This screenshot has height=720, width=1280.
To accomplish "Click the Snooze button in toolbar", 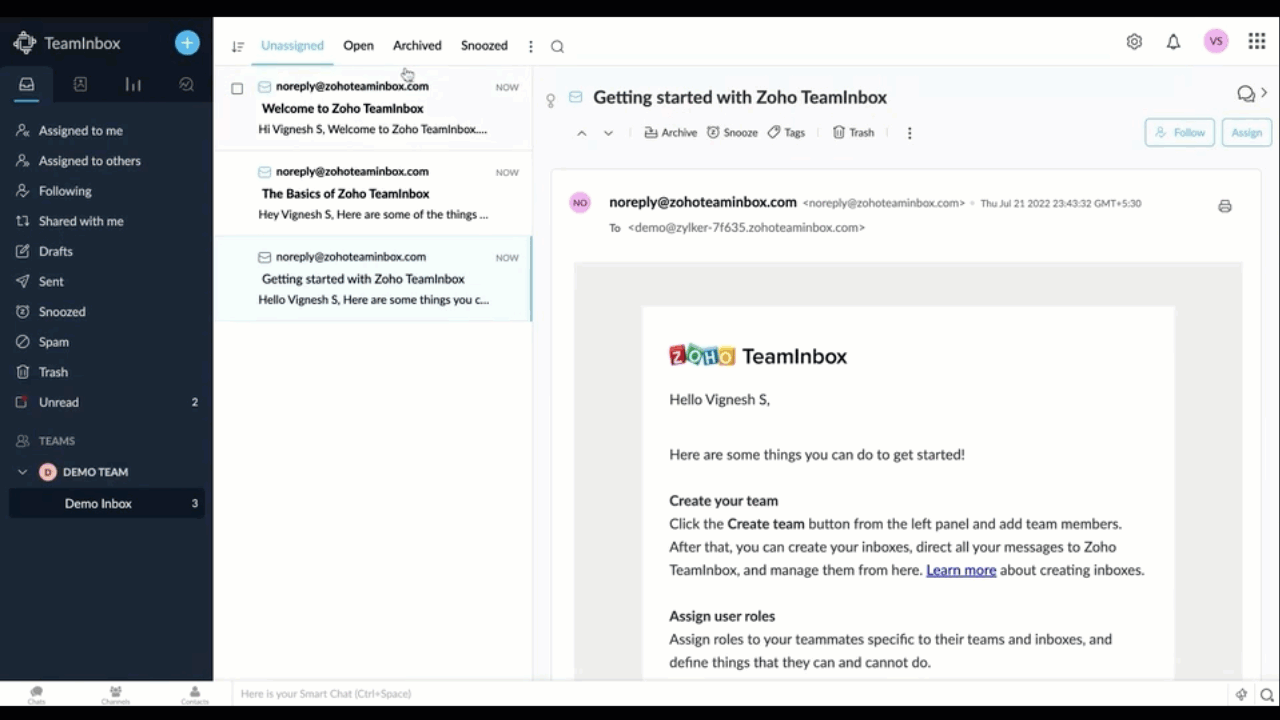I will [732, 133].
